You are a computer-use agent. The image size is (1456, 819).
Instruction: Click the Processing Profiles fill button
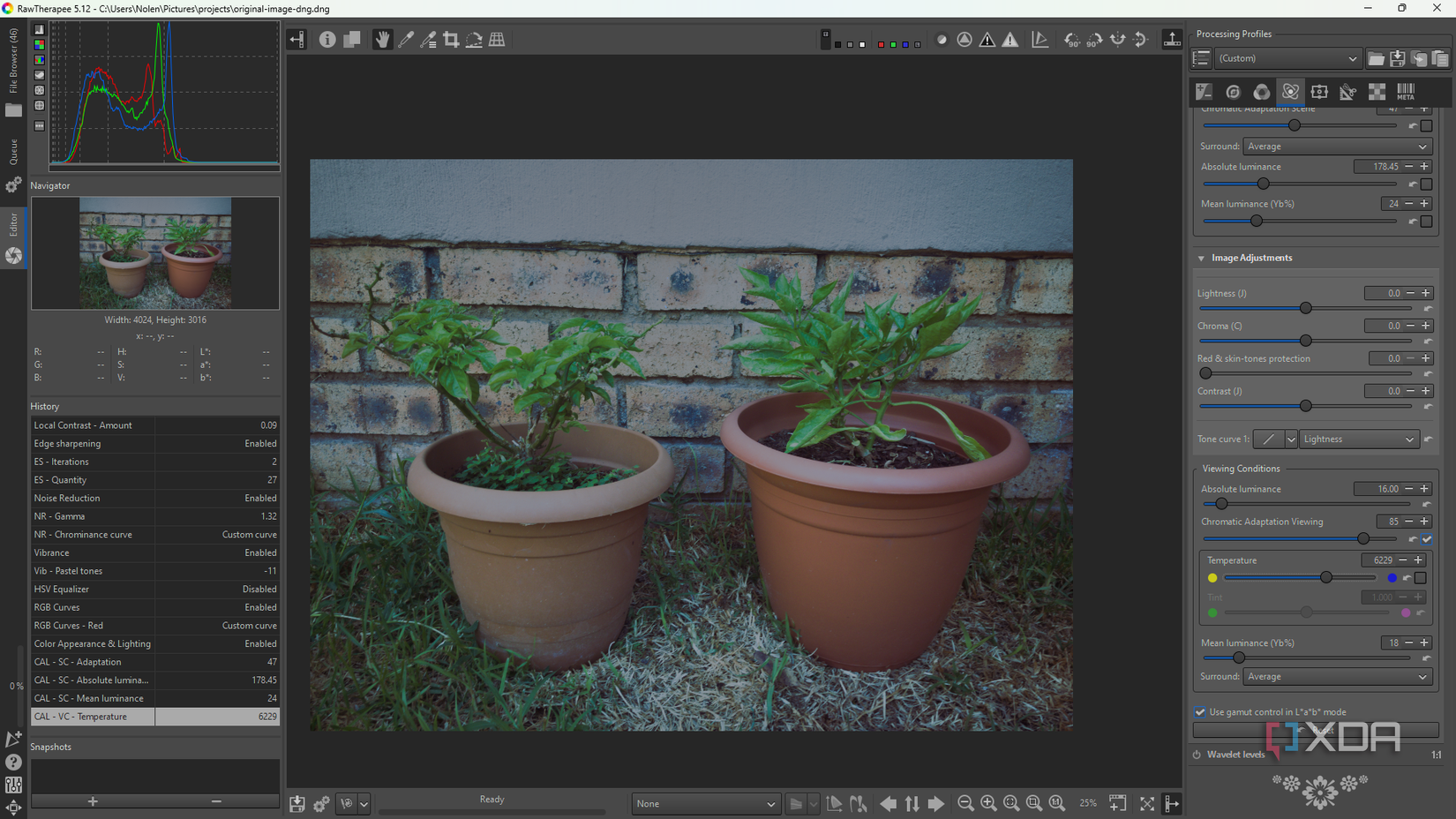(x=1201, y=58)
